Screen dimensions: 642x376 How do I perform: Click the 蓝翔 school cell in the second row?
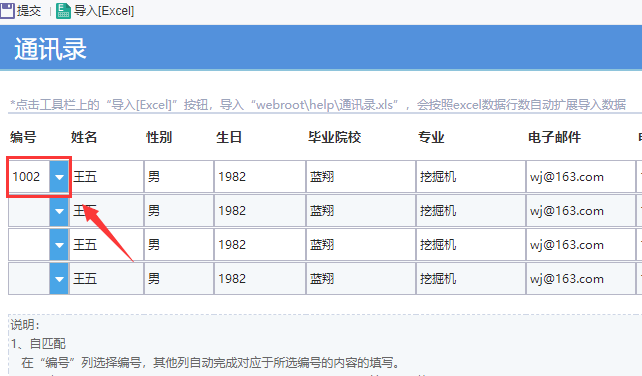tap(361, 211)
